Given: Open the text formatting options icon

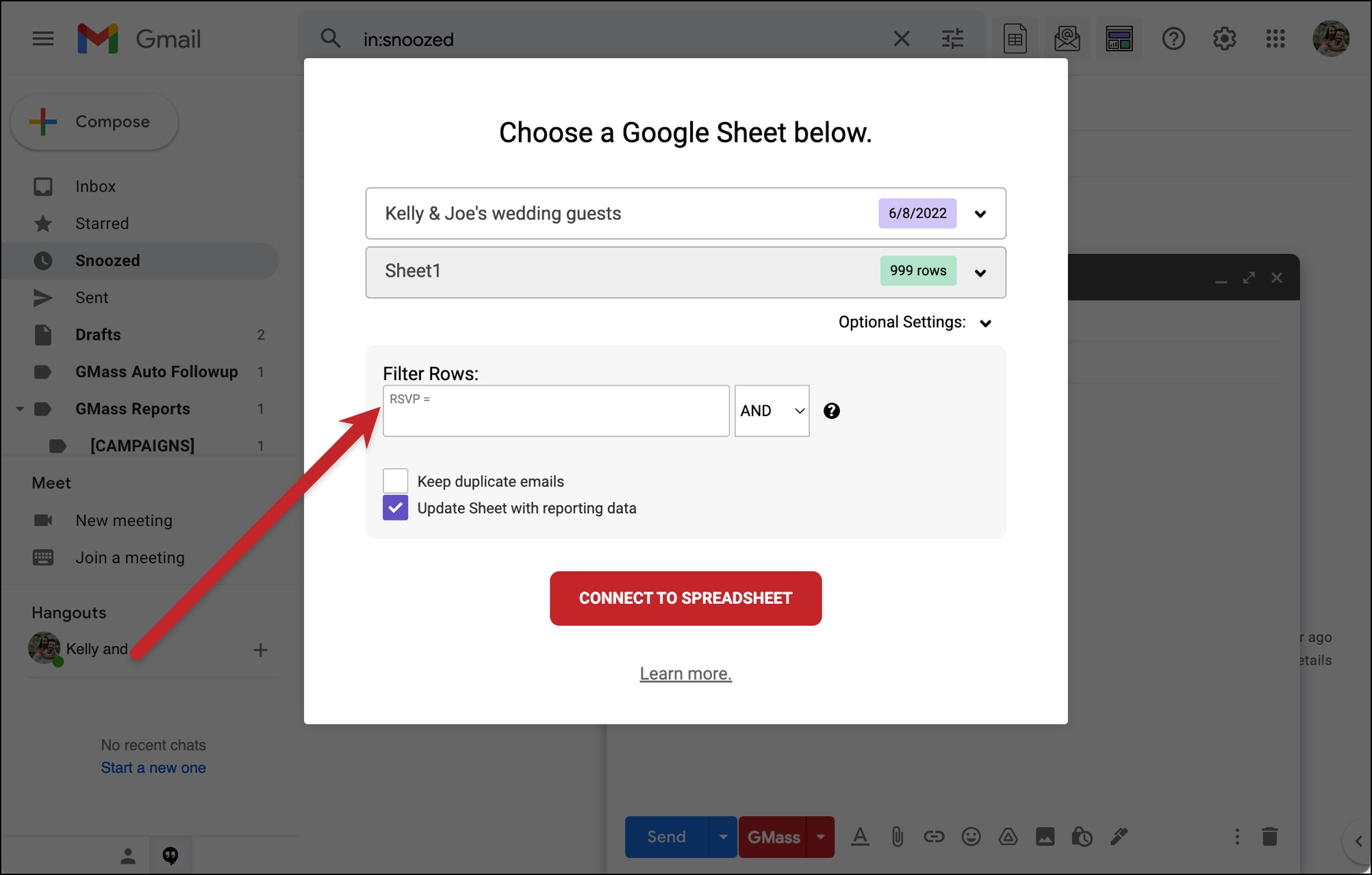Looking at the screenshot, I should (x=860, y=837).
